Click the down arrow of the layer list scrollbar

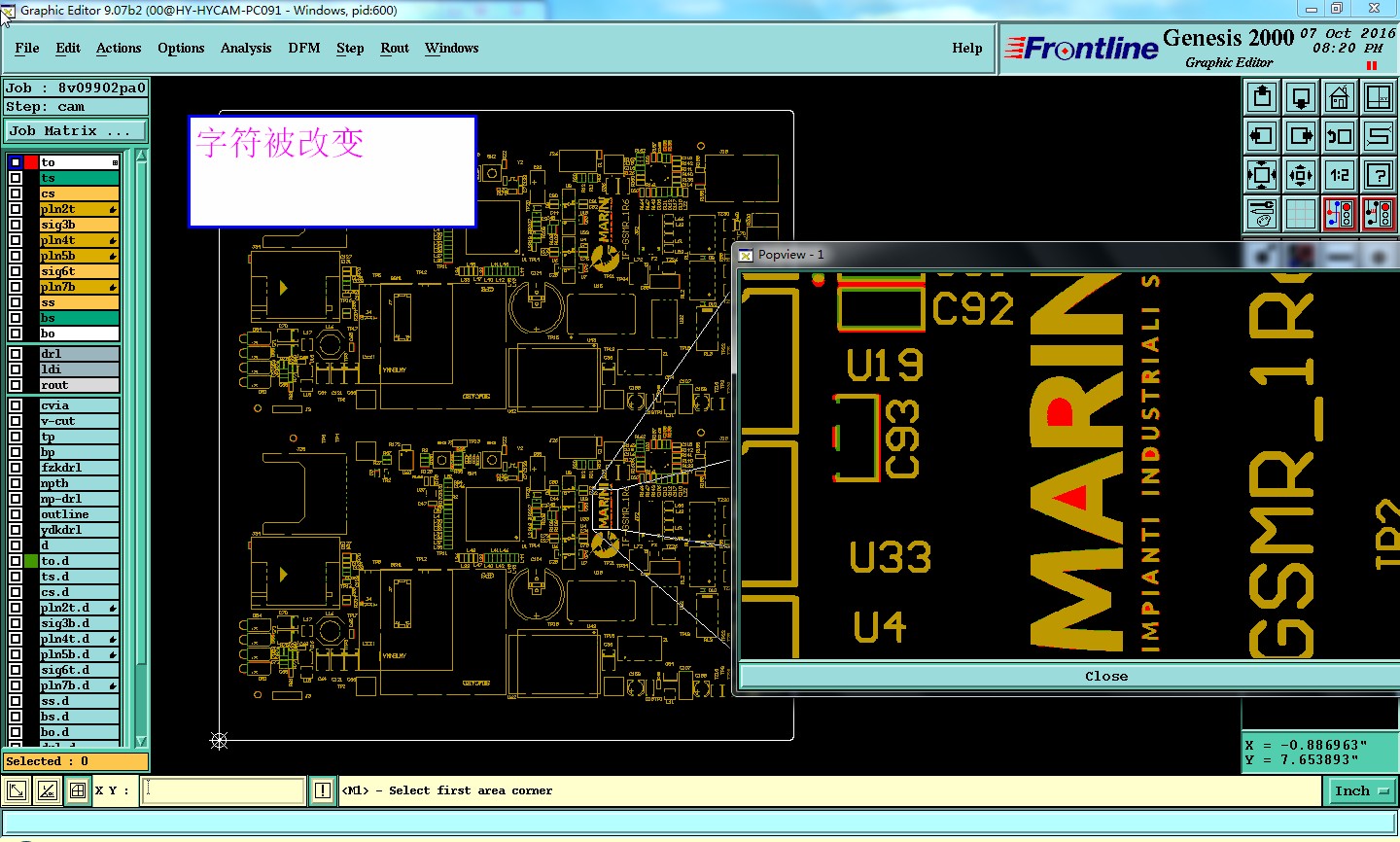(x=141, y=741)
